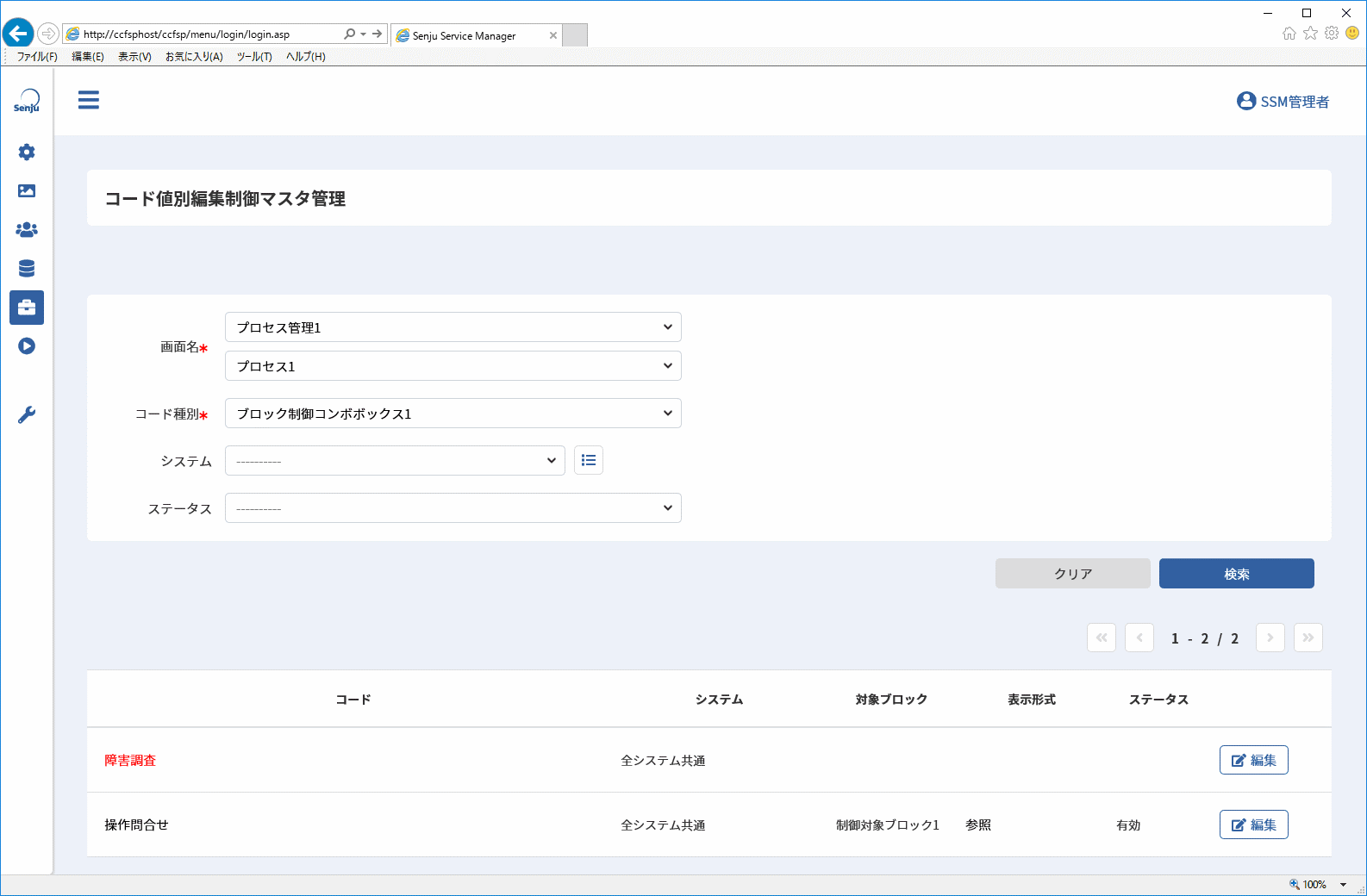The image size is (1367, 896).
Task: Select the briefcase sidebar icon
Action: [27, 308]
